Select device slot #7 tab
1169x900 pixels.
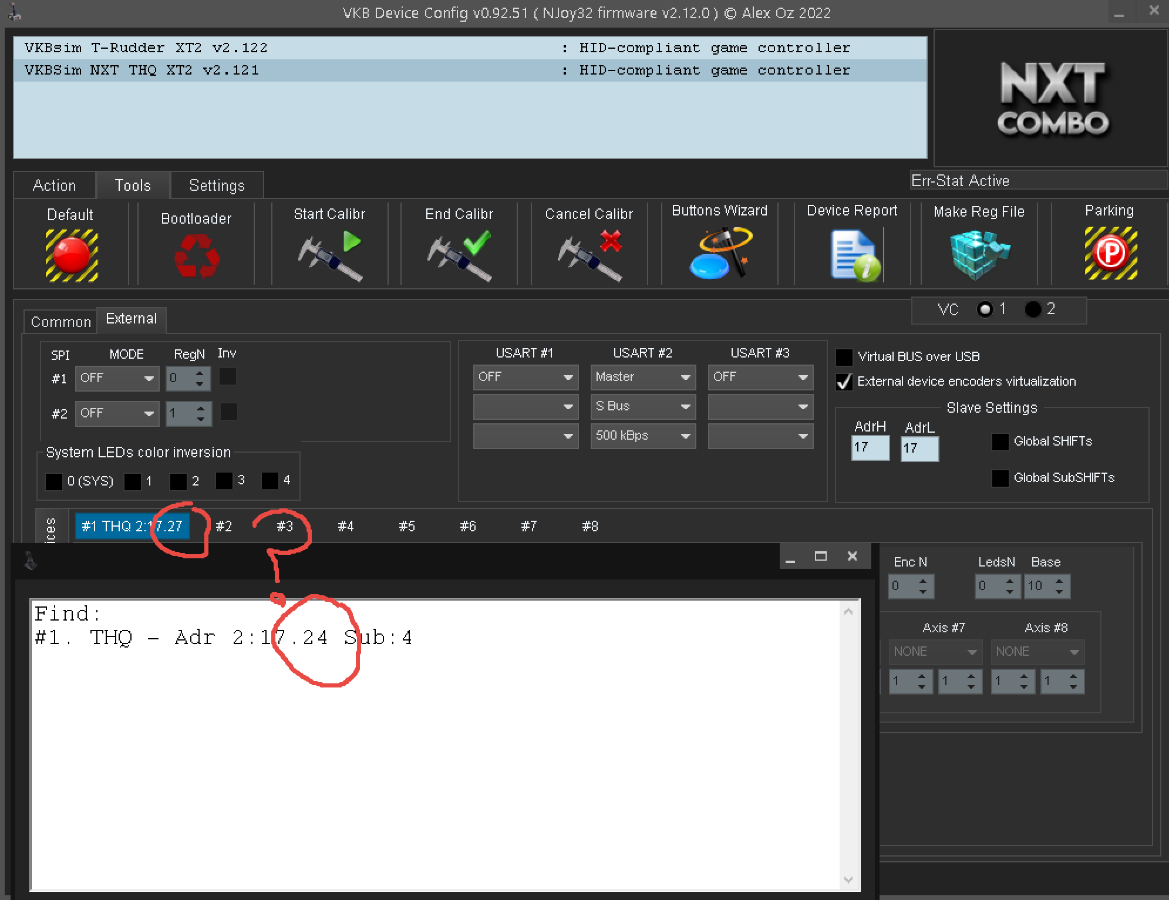(x=529, y=526)
